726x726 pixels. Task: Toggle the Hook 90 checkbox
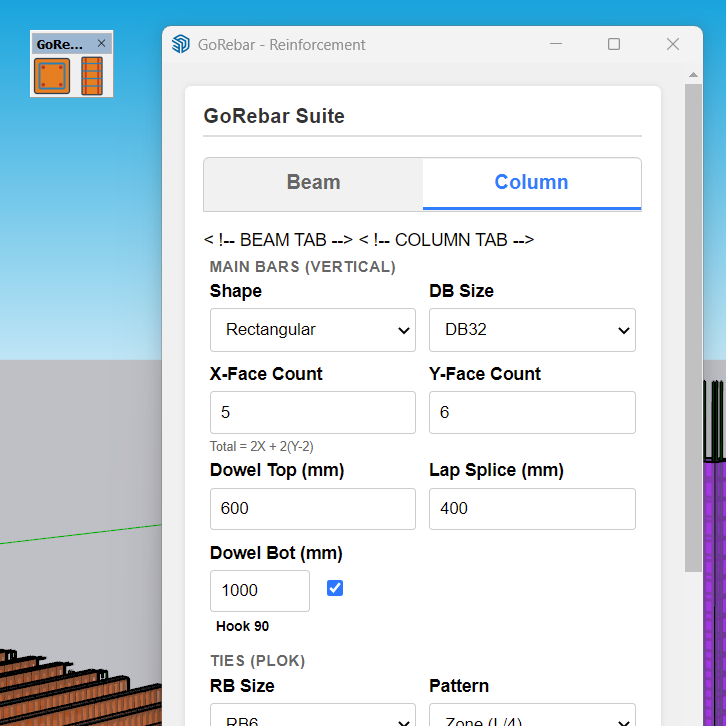[x=335, y=588]
